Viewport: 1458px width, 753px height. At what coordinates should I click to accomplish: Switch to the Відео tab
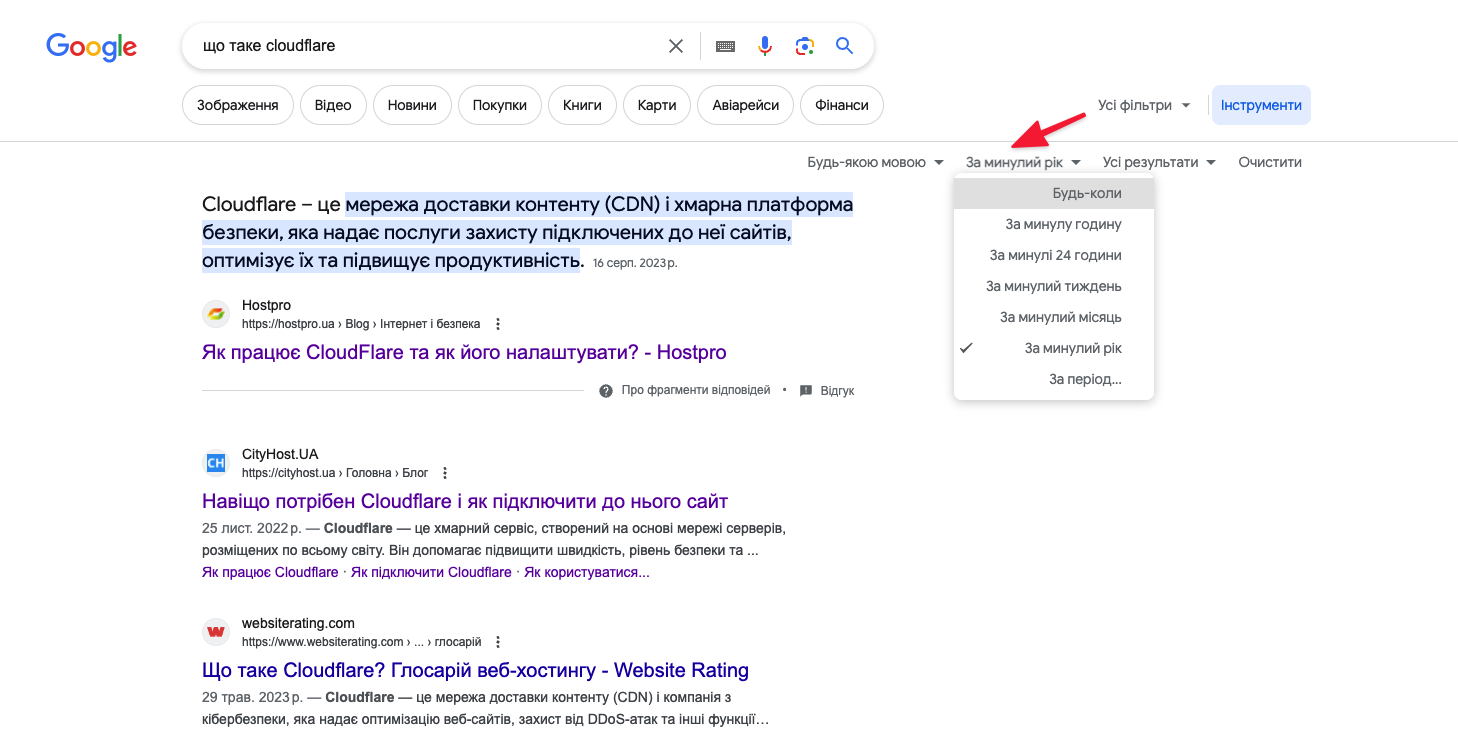point(333,105)
